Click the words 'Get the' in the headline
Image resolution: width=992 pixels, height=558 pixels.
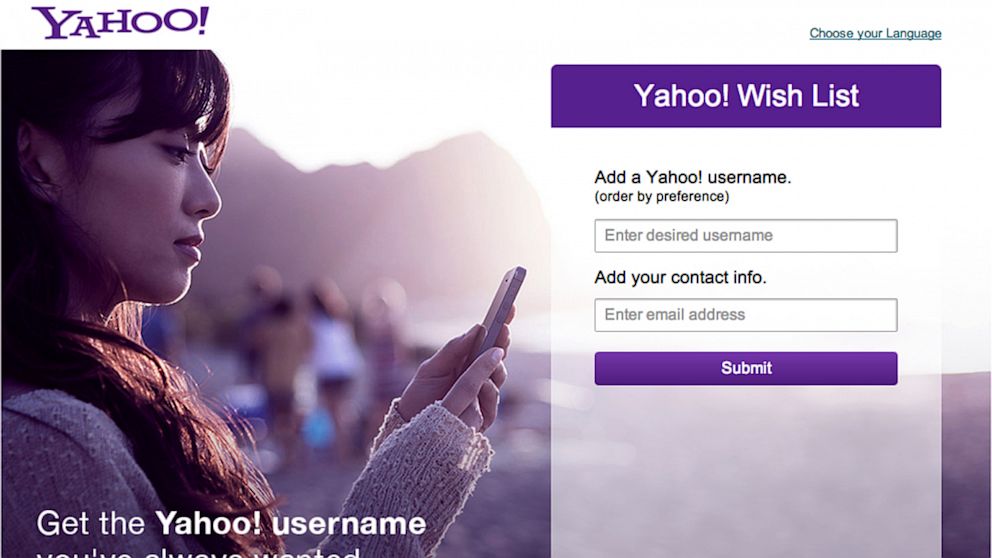click(x=91, y=524)
